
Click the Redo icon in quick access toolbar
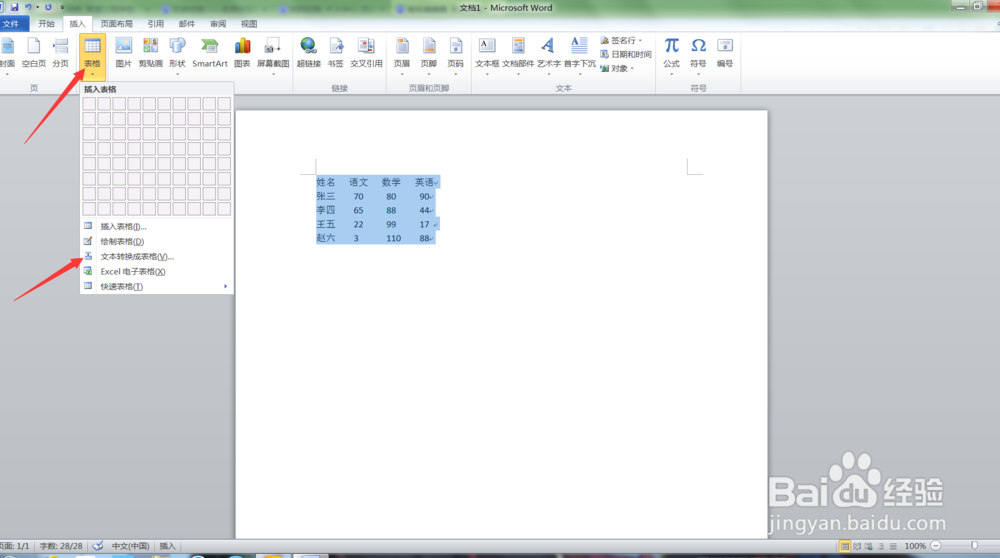click(x=48, y=7)
